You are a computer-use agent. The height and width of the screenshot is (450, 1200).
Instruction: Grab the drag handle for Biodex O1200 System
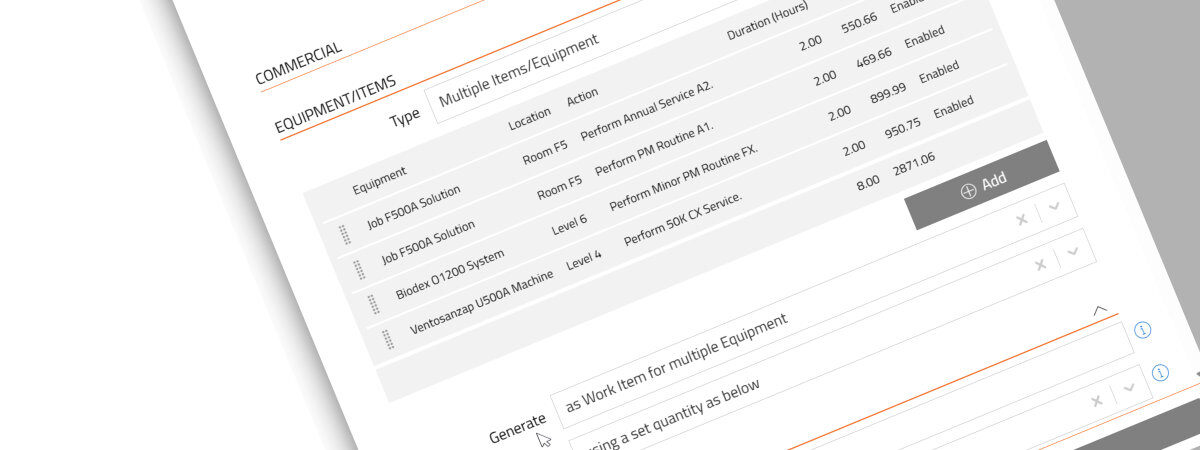coord(373,304)
